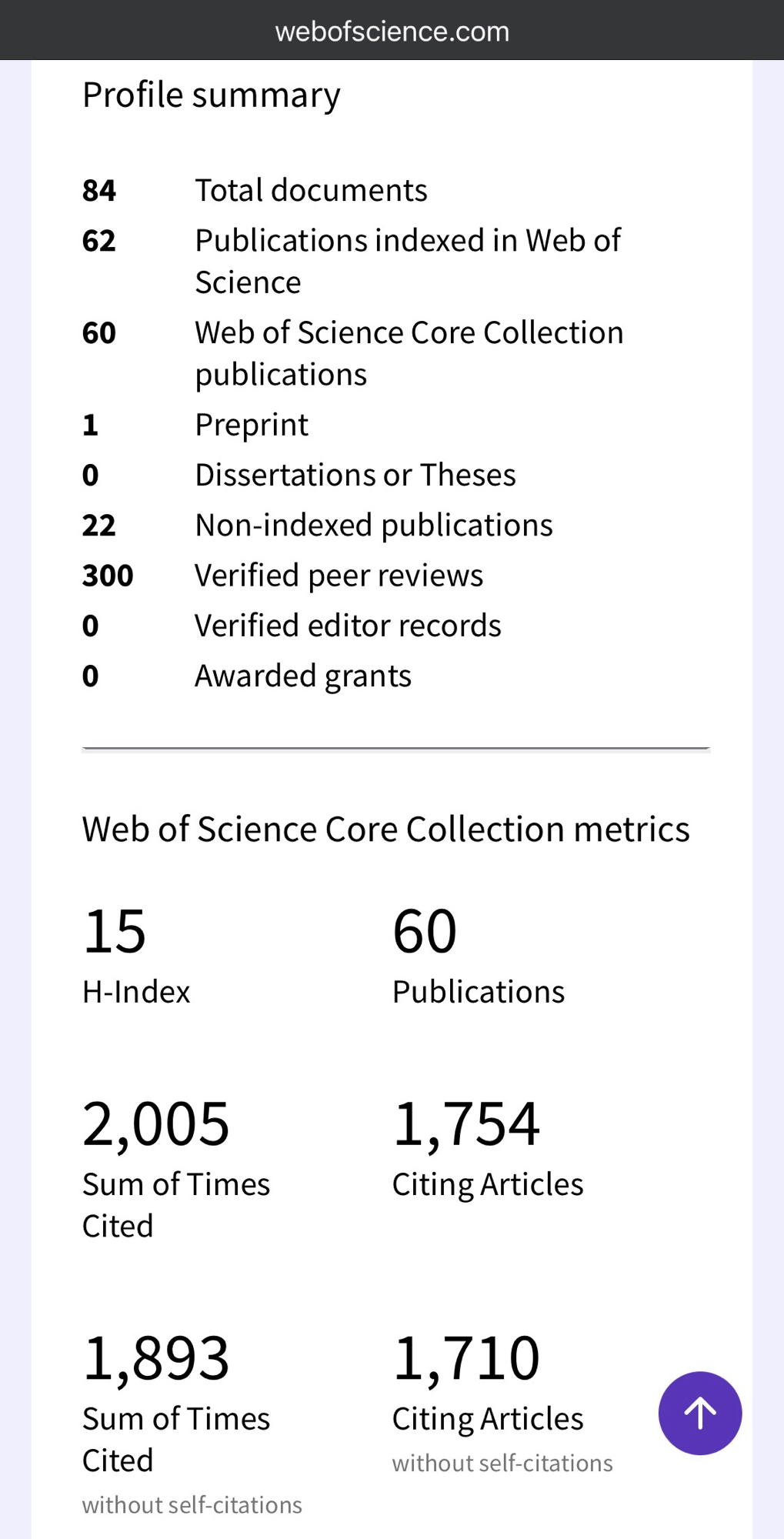Click the bold 300 peer reviews number

pos(108,576)
